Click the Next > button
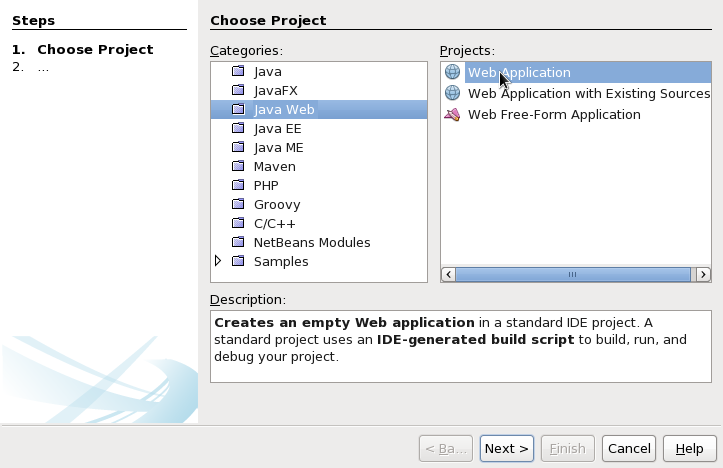This screenshot has width=723, height=468. pos(507,448)
